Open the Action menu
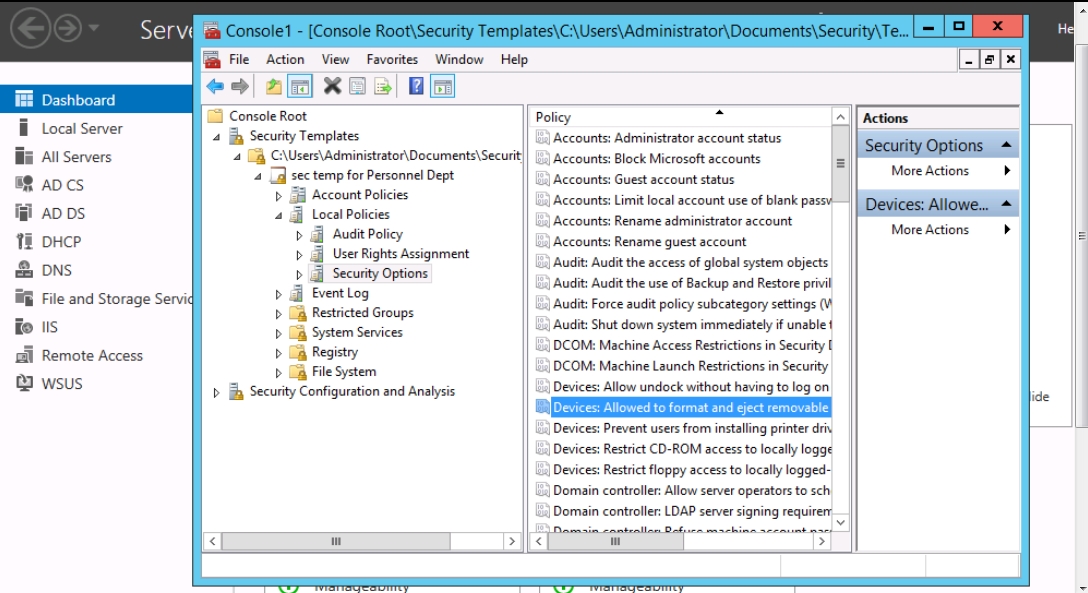This screenshot has width=1088, height=593. [x=285, y=60]
